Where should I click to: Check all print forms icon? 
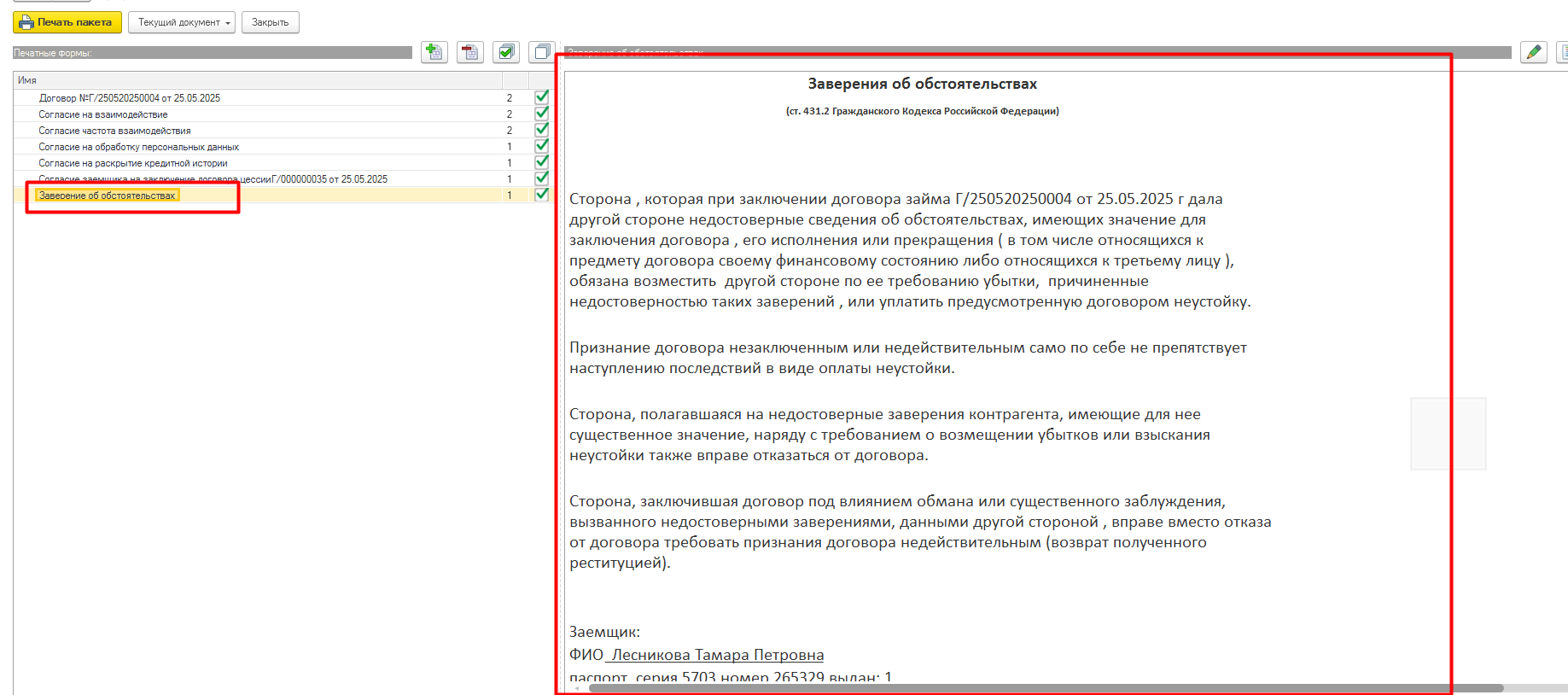pyautogui.click(x=506, y=52)
